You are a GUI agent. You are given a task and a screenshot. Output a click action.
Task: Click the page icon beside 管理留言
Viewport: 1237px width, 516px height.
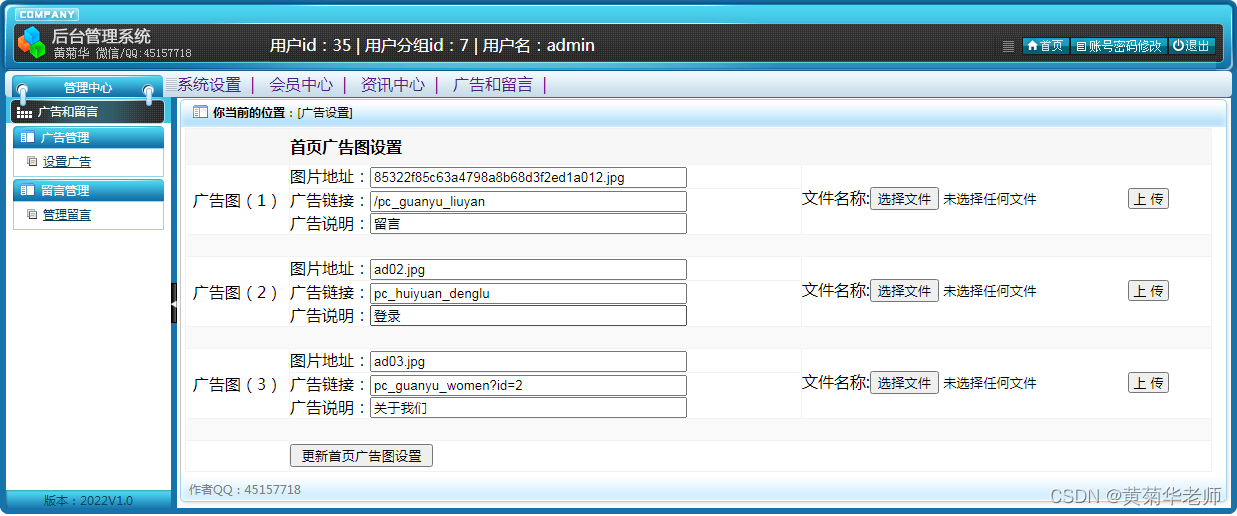(x=32, y=214)
